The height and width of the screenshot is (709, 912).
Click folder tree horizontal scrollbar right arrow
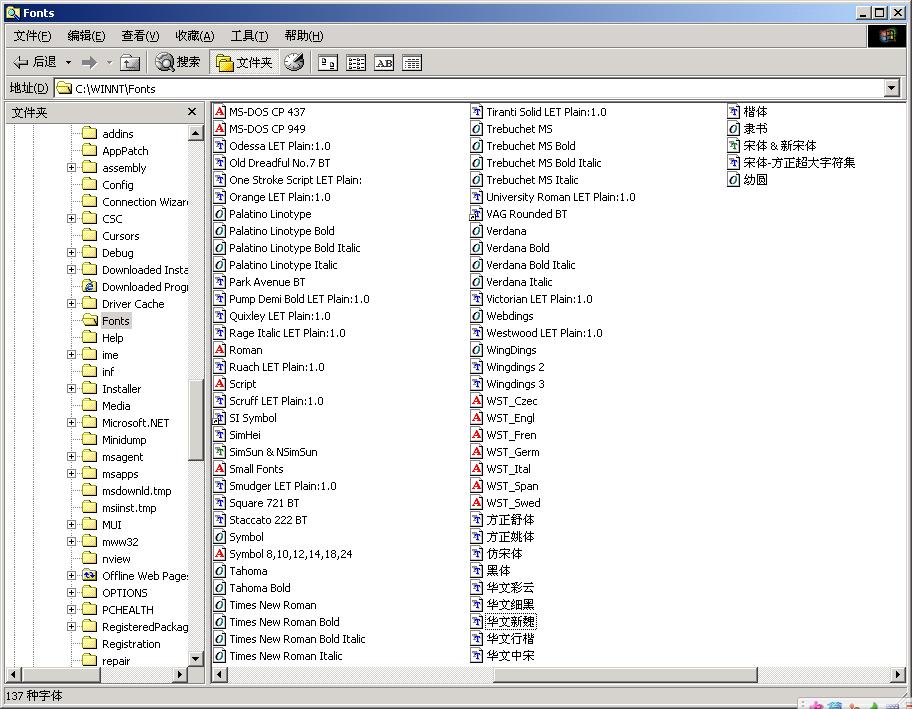(180, 675)
